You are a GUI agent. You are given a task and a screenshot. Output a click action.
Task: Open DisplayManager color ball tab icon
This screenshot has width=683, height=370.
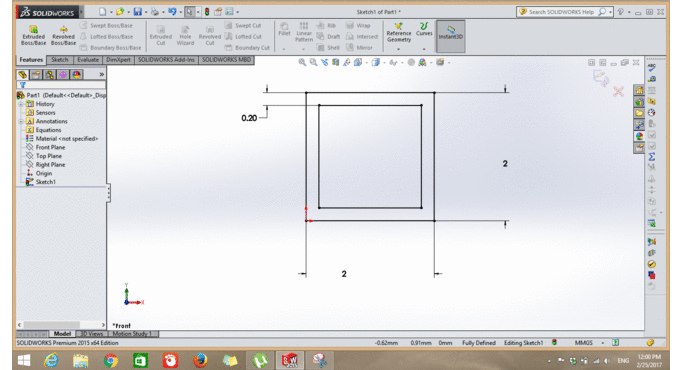[77, 75]
